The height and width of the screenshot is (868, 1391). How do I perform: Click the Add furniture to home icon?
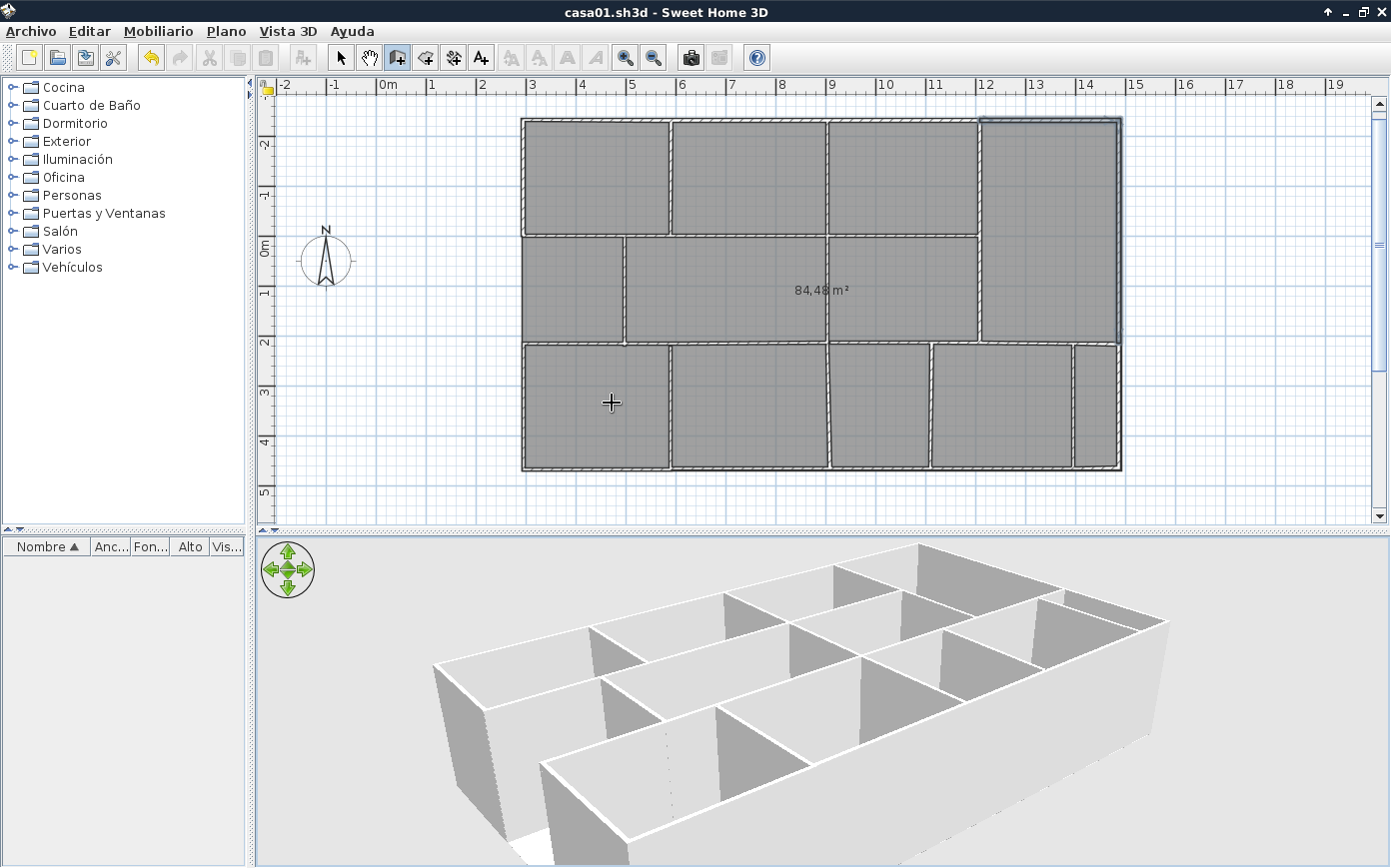[x=303, y=58]
